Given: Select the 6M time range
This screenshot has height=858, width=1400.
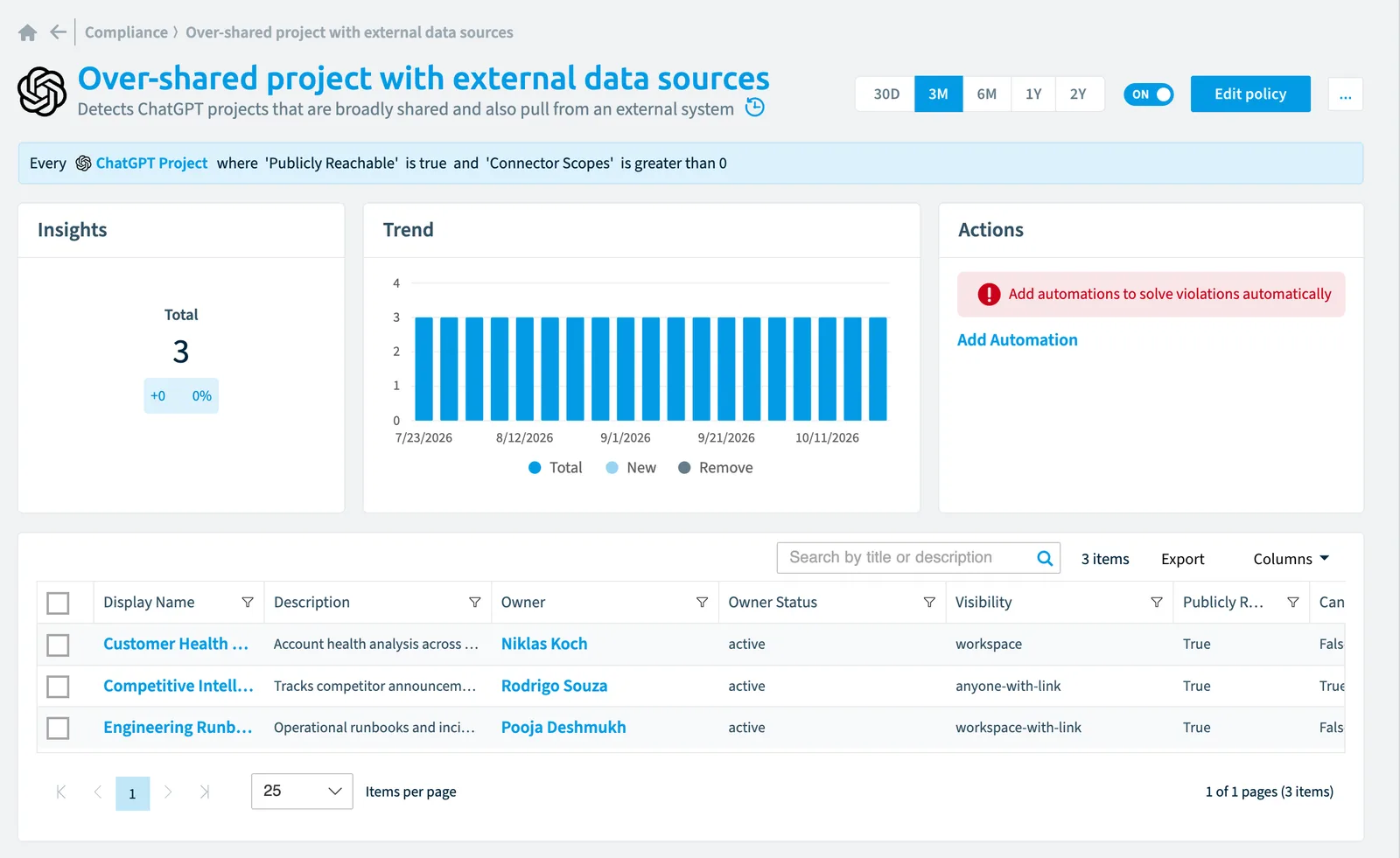Looking at the screenshot, I should tap(987, 94).
